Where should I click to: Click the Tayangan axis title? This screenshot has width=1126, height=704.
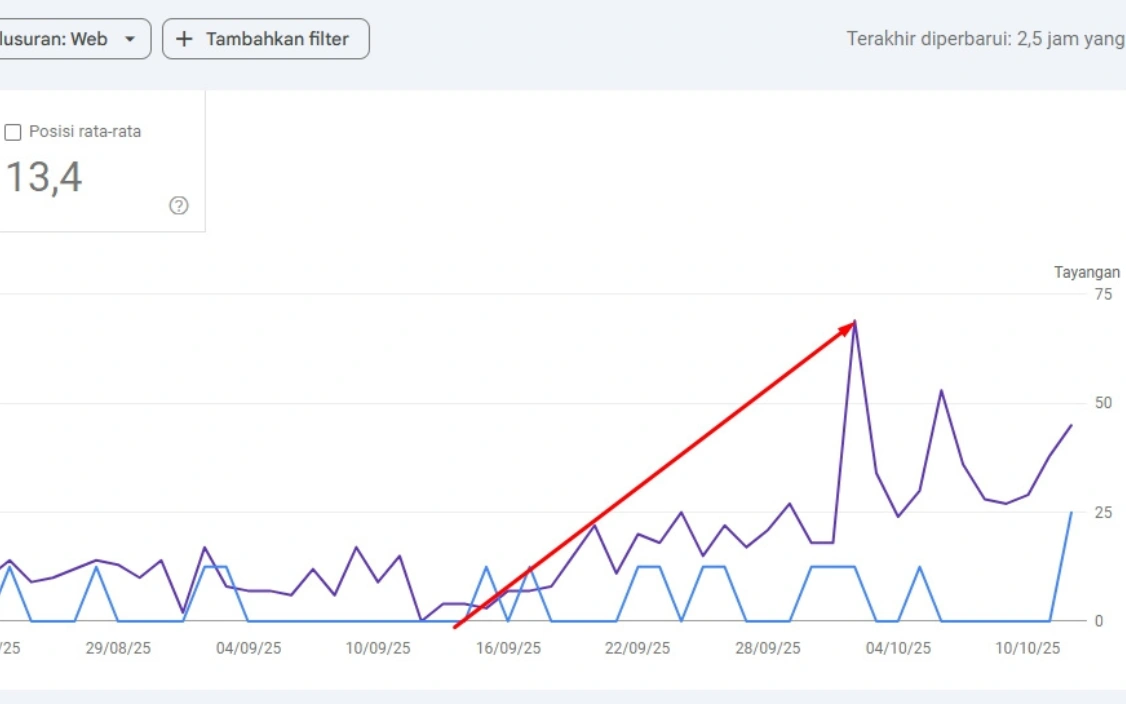coord(1087,272)
